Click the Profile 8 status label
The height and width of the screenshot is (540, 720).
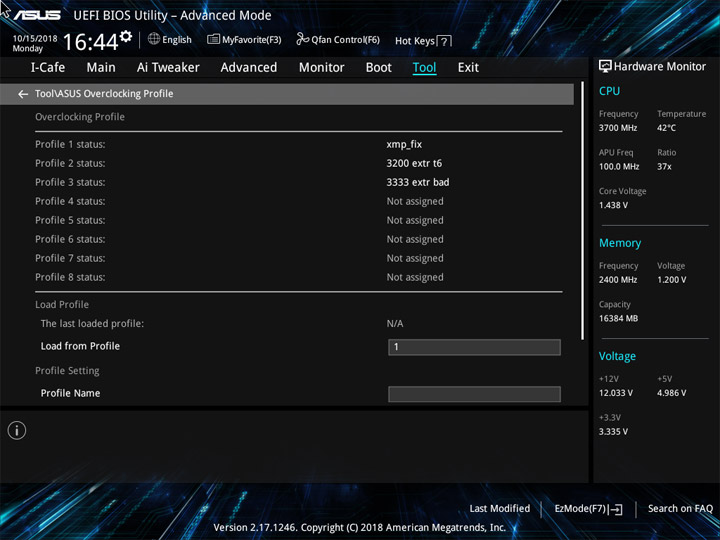(70, 277)
